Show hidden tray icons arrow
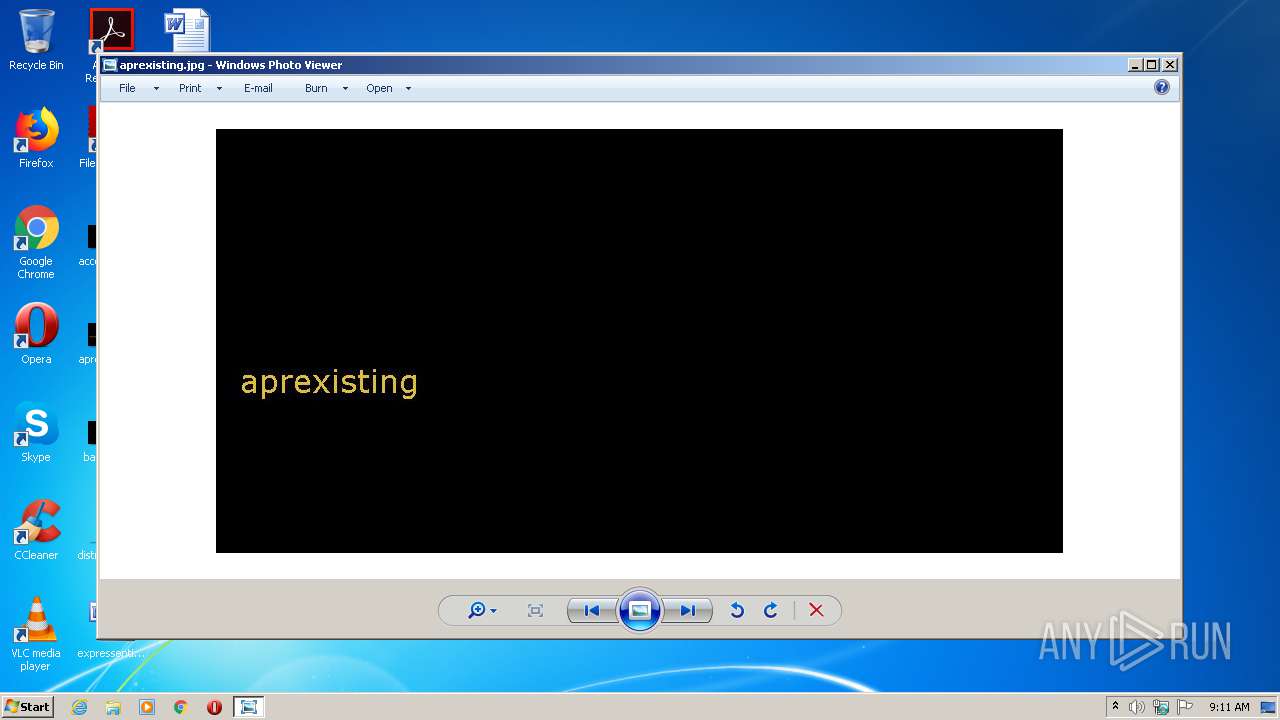1280x720 pixels. (1115, 707)
